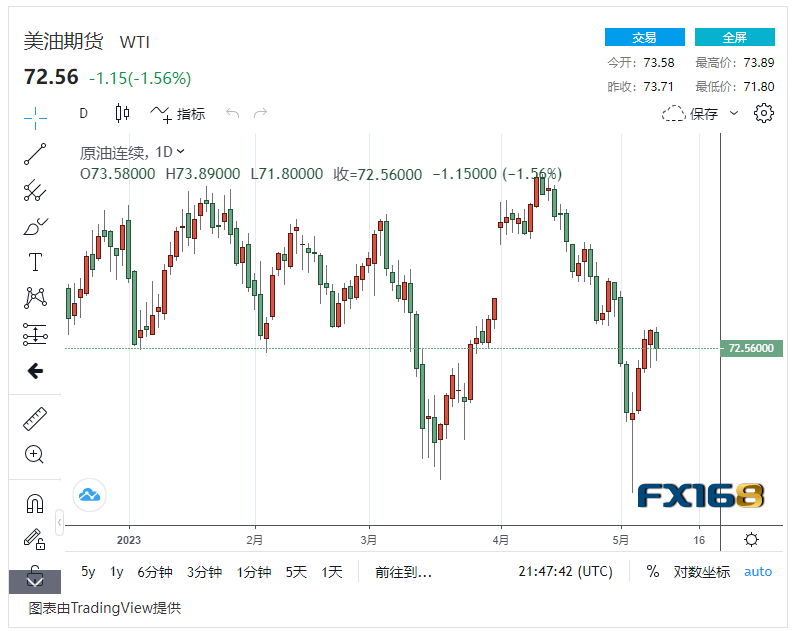798x631 pixels.
Task: Expand the 保存 save options arrow
Action: (x=734, y=113)
